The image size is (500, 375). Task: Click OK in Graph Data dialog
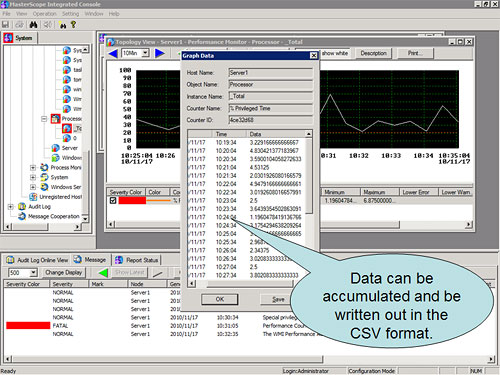coord(220,299)
